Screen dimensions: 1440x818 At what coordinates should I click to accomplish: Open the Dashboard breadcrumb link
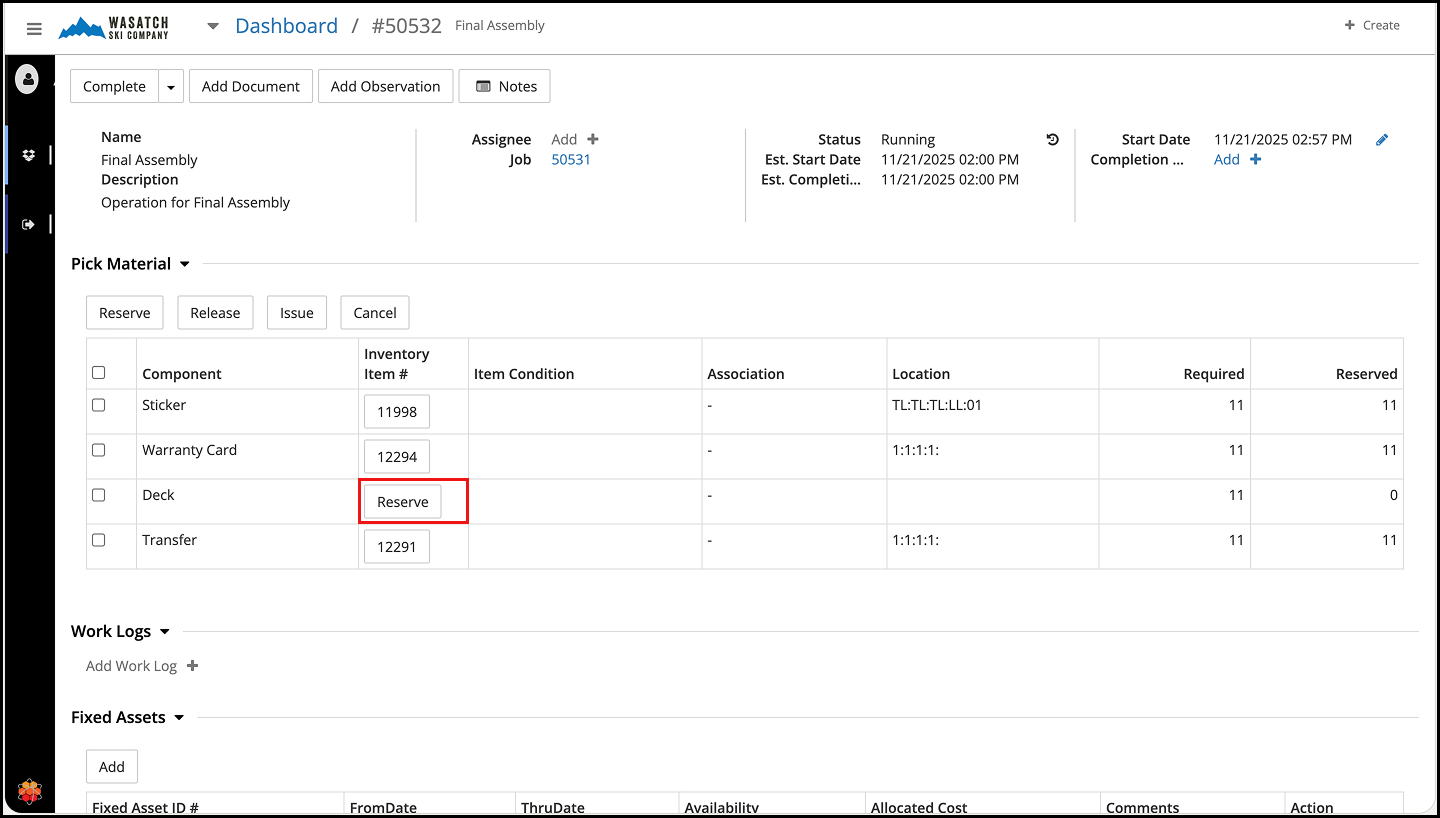(286, 26)
